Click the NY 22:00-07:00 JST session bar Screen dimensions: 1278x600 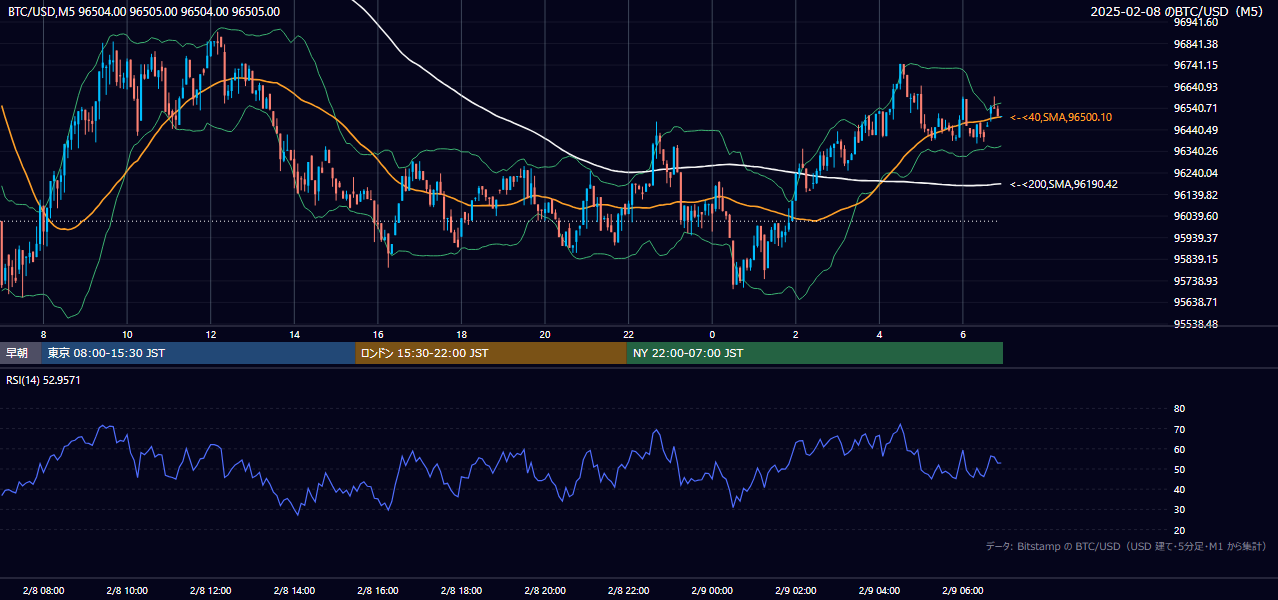(x=815, y=353)
